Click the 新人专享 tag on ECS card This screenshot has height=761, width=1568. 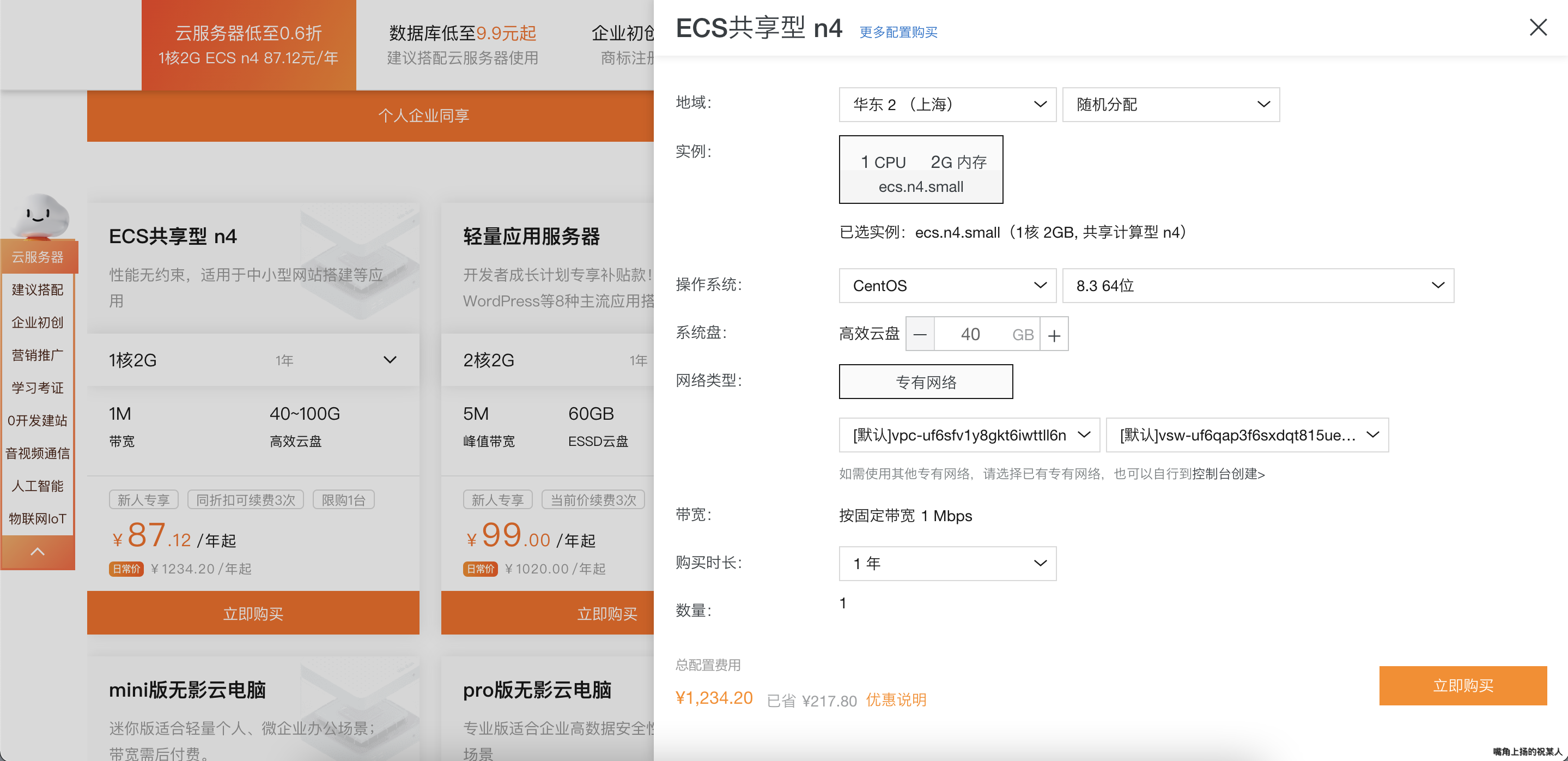(x=144, y=500)
